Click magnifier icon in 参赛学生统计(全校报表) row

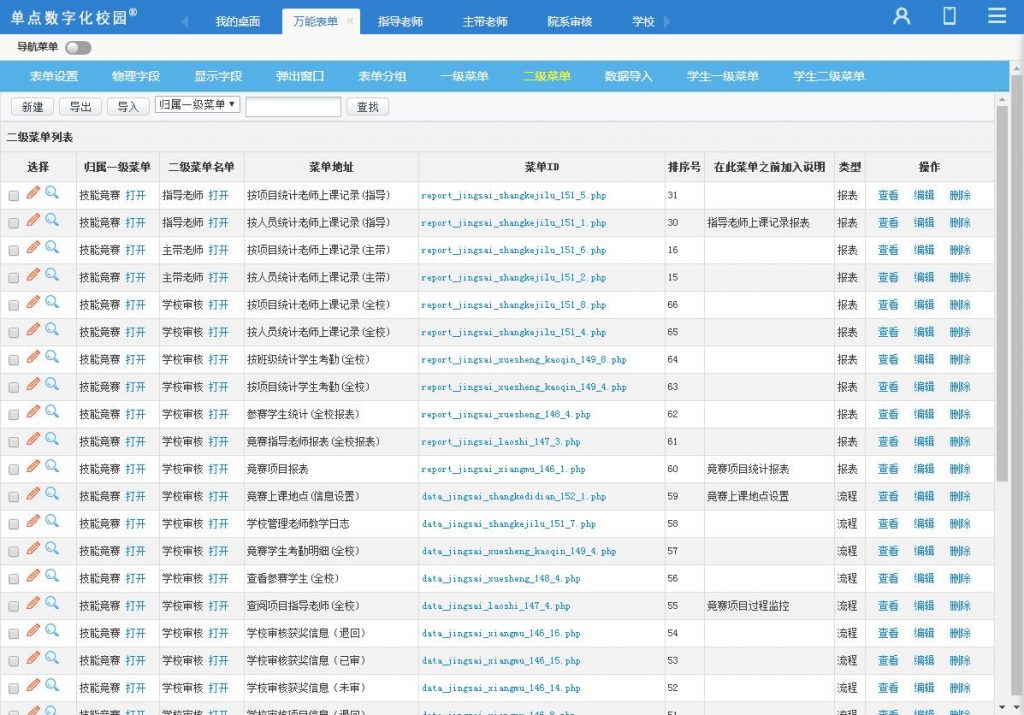tap(52, 412)
